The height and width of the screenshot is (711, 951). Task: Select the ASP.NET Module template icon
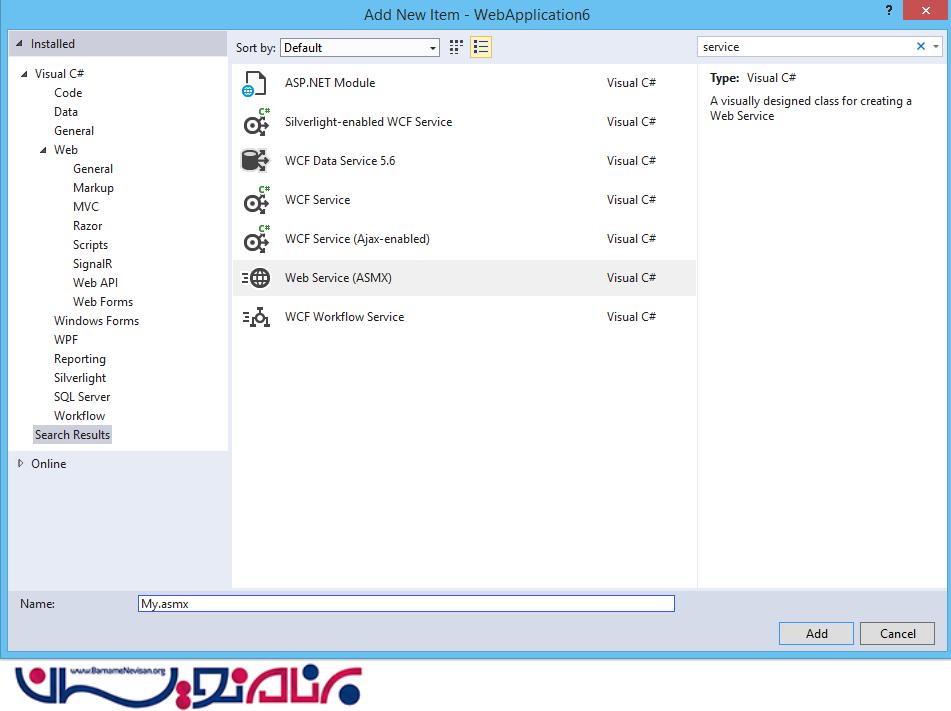click(x=255, y=84)
